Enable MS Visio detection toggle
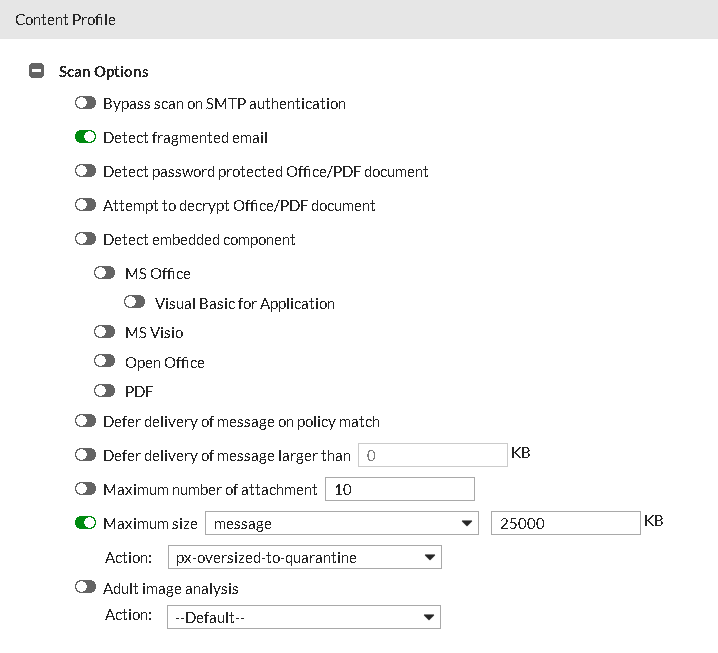Viewport: 718px width, 653px height. [105, 332]
